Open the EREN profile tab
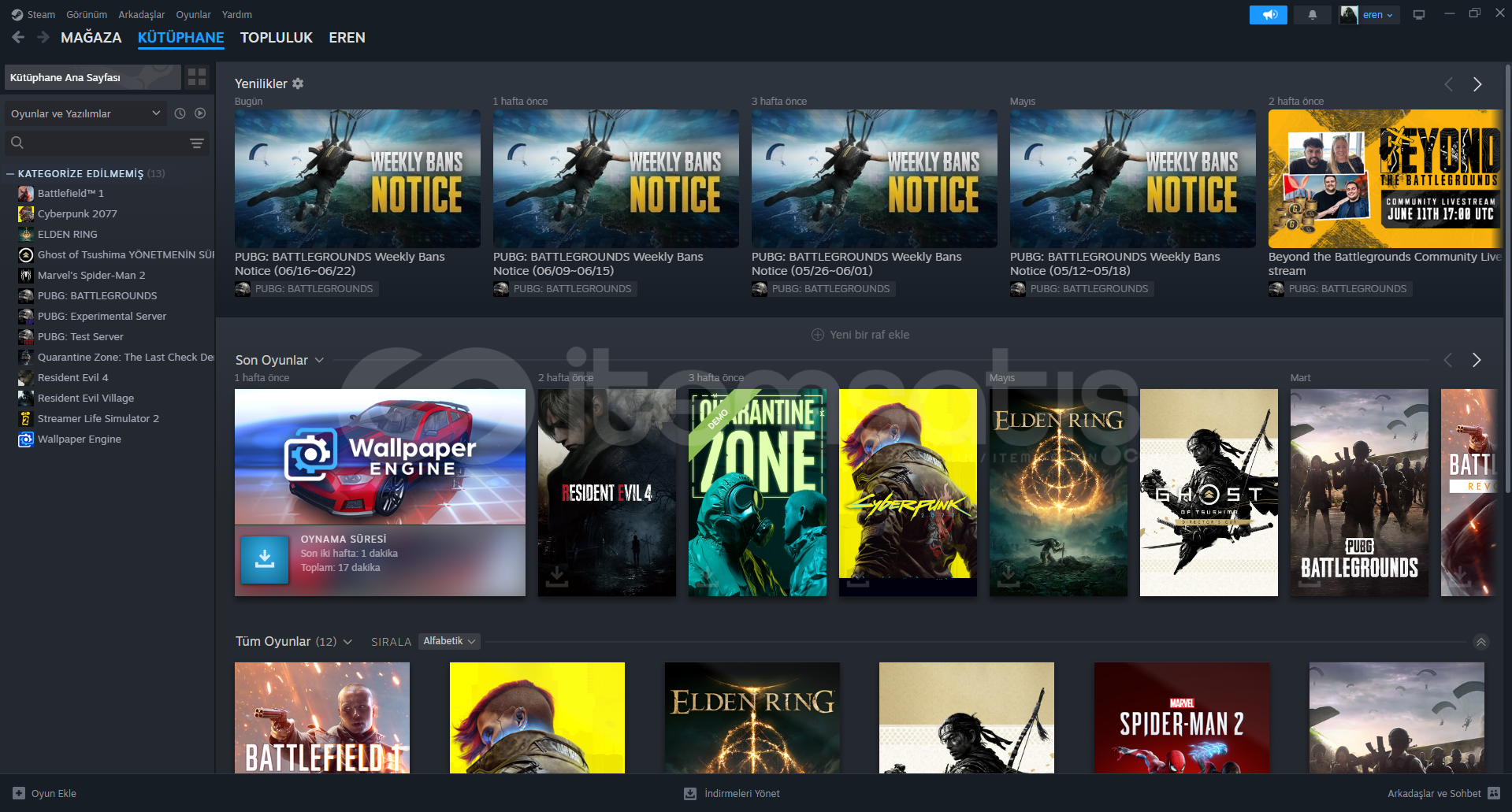The image size is (1512, 812). (x=347, y=38)
